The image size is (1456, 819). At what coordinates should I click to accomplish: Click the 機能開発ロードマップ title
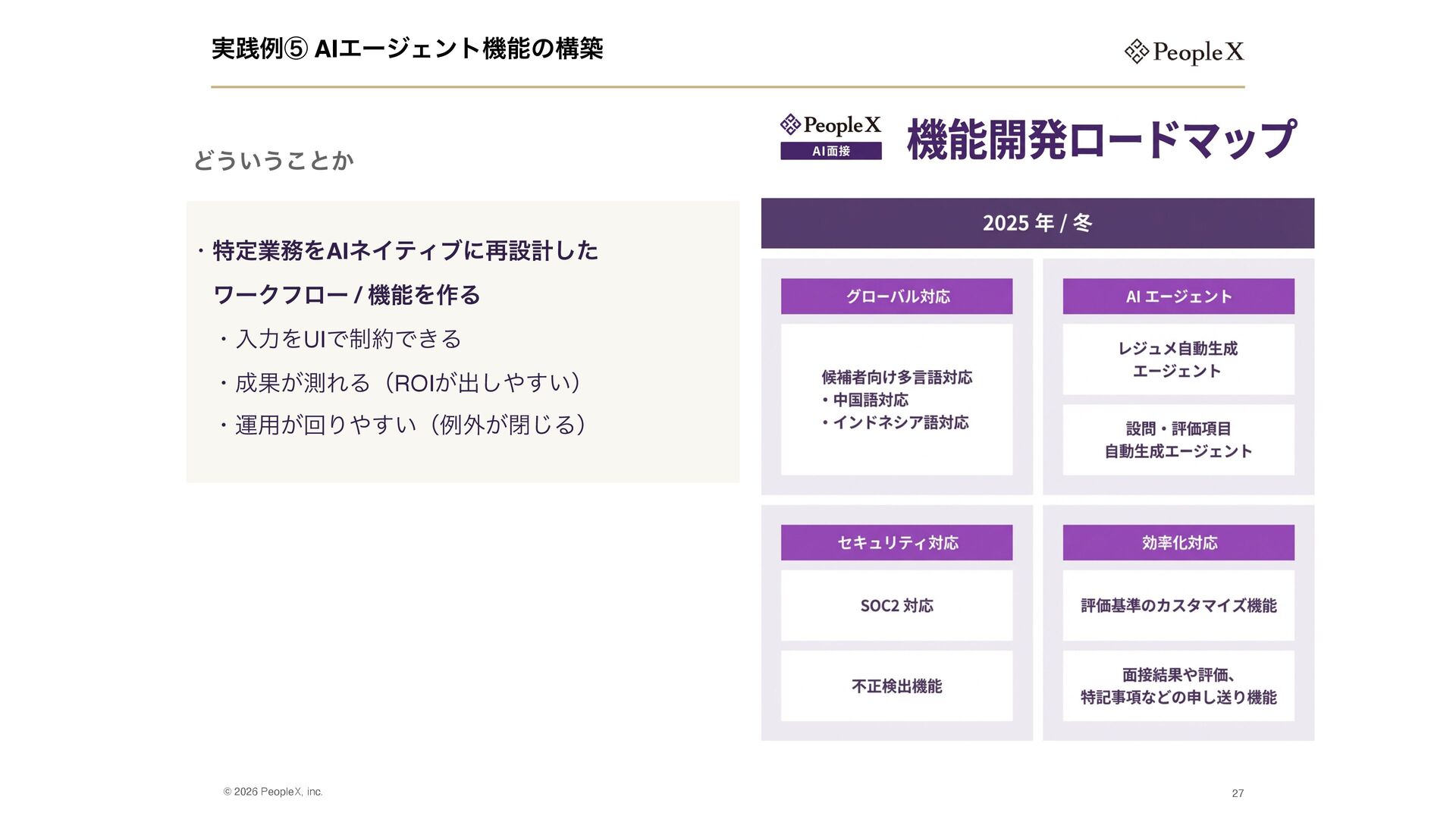pos(1101,140)
